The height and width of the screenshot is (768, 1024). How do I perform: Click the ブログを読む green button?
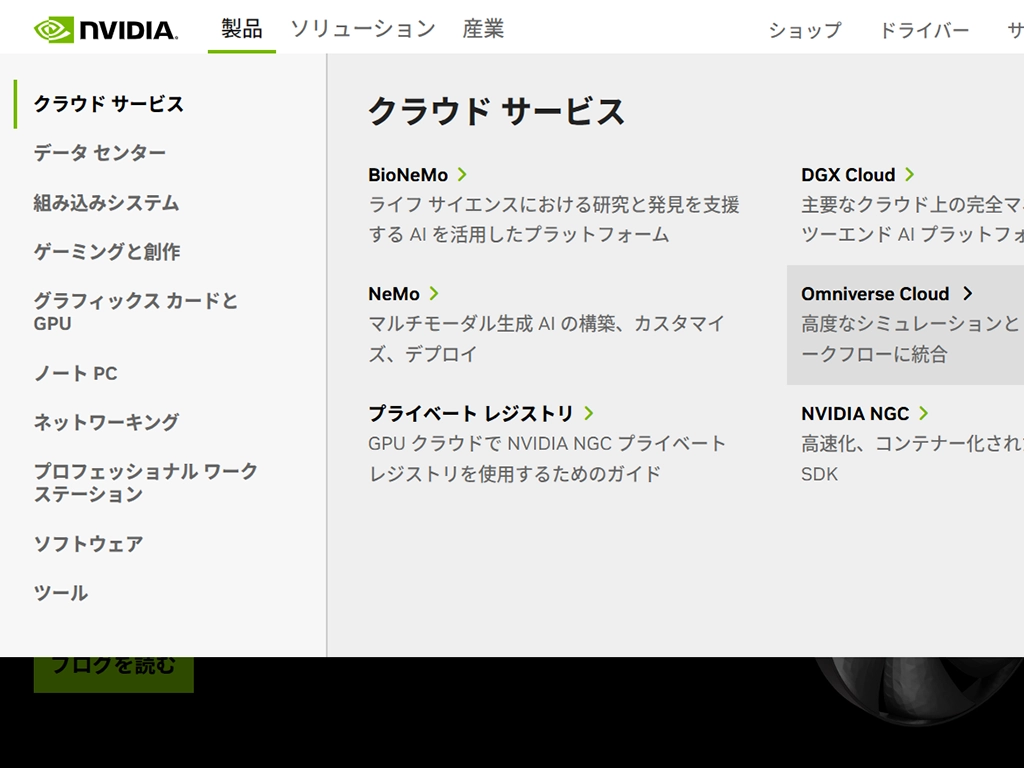click(114, 674)
